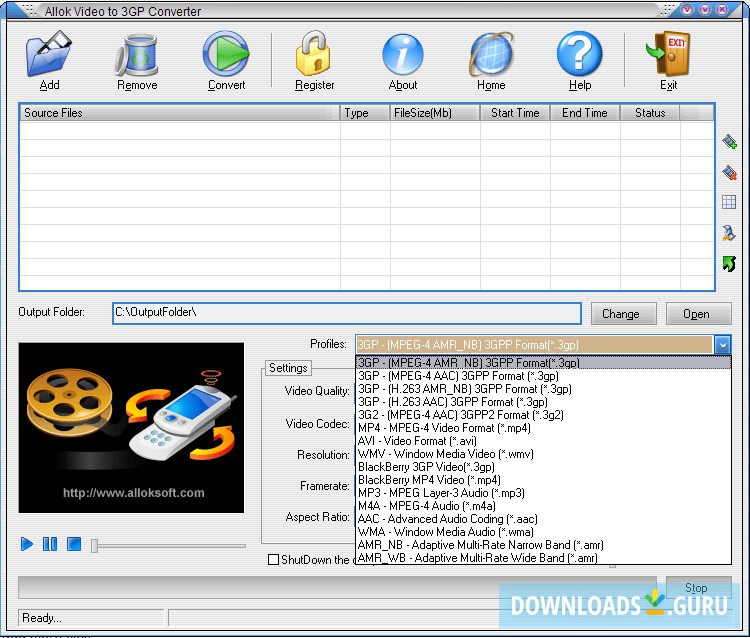Choose BlackBerry 3GP Video profile
The image size is (750, 638).
(543, 466)
